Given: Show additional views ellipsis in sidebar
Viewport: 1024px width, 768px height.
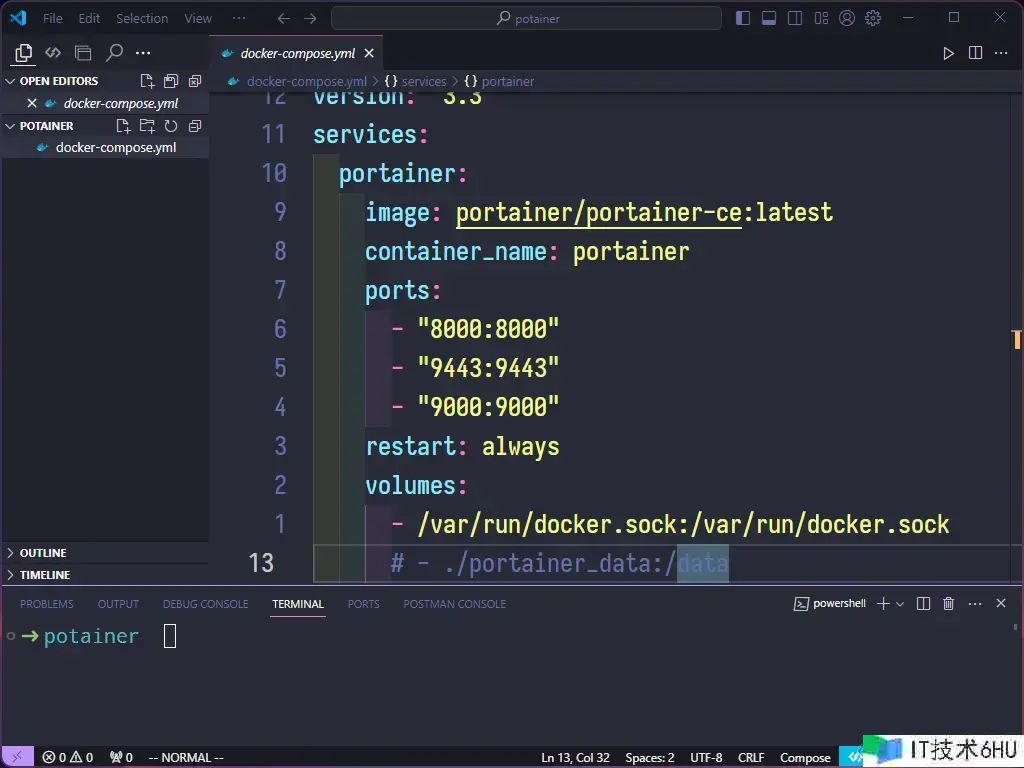Looking at the screenshot, I should pos(143,53).
